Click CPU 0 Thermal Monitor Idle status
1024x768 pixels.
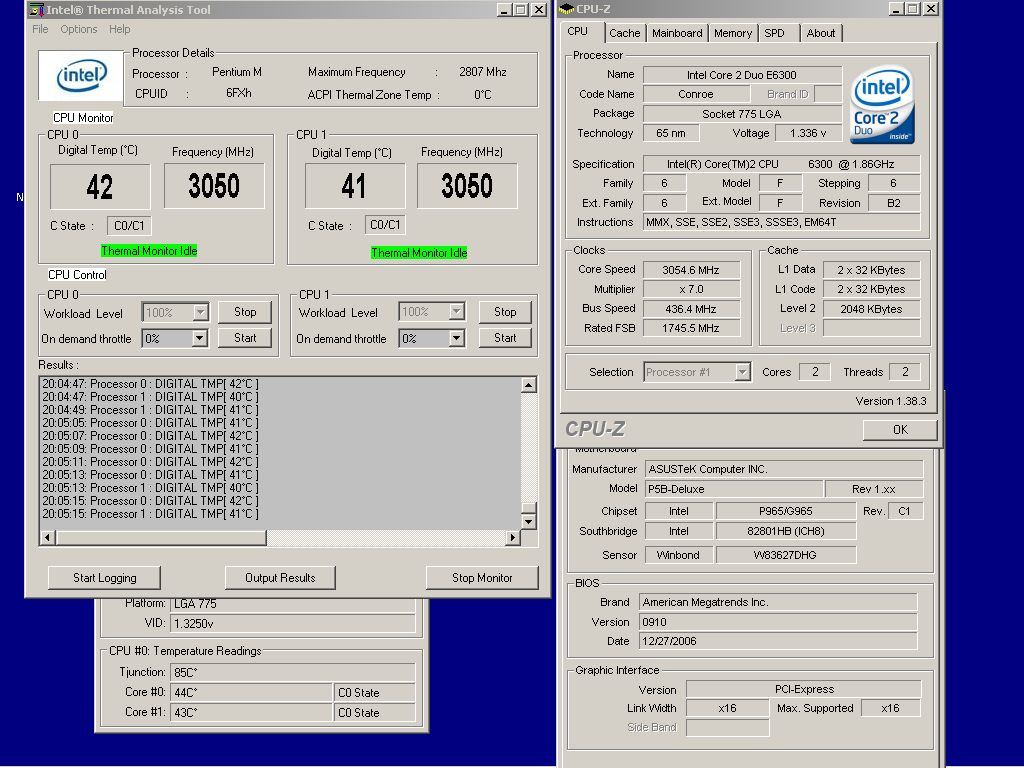149,251
